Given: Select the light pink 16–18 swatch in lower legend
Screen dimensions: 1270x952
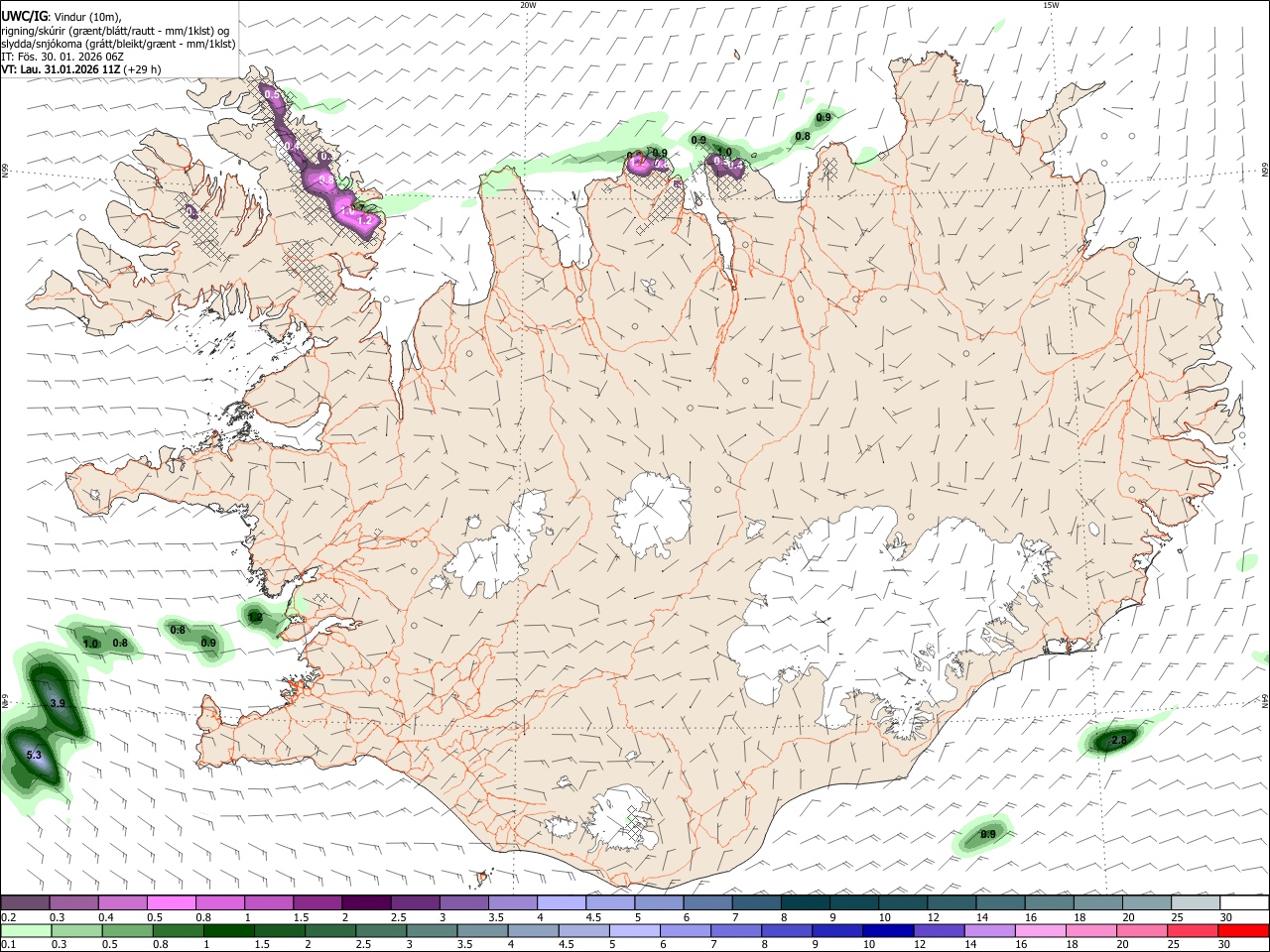Looking at the screenshot, I should [x=1041, y=930].
